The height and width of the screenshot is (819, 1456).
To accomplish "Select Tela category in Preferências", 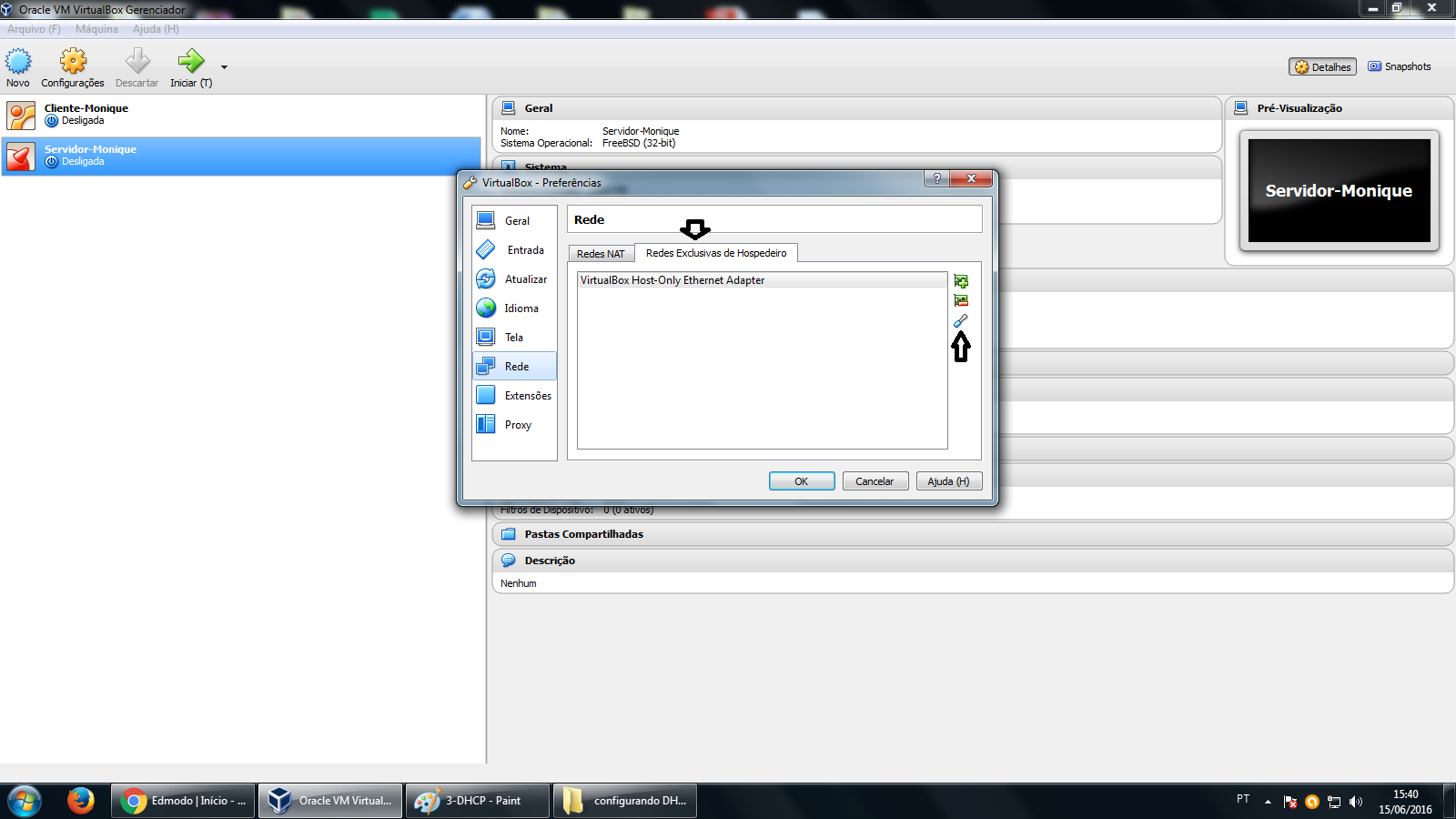I will [x=514, y=337].
